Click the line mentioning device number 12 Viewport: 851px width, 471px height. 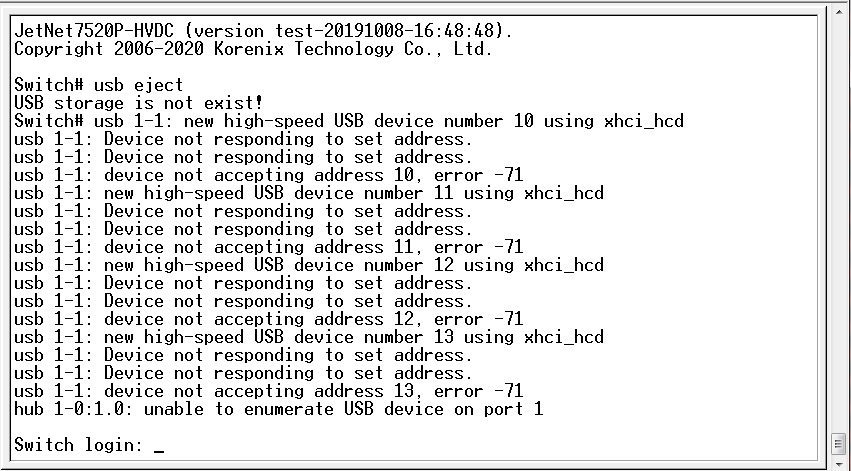308,265
